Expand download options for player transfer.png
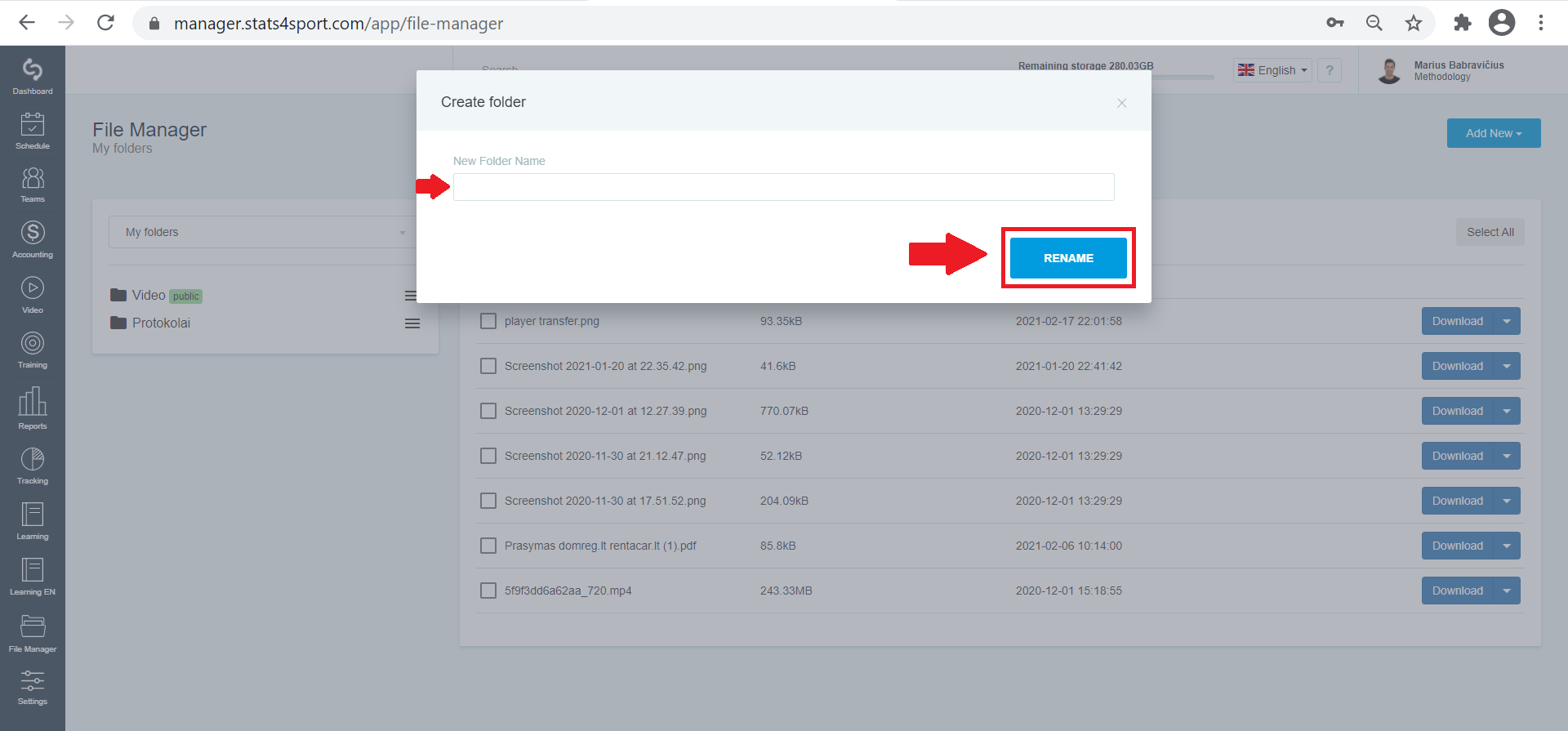The width and height of the screenshot is (1568, 731). coord(1507,321)
